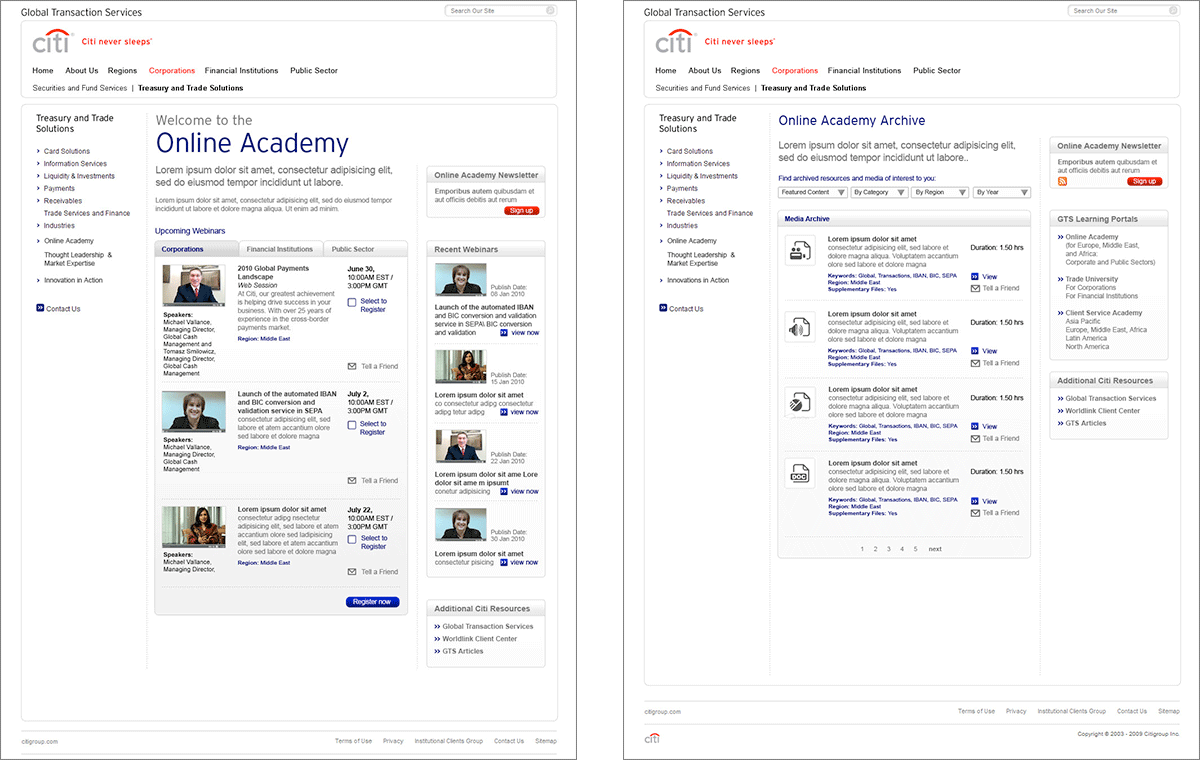Open page 3 in Media Archive pagination

point(889,549)
